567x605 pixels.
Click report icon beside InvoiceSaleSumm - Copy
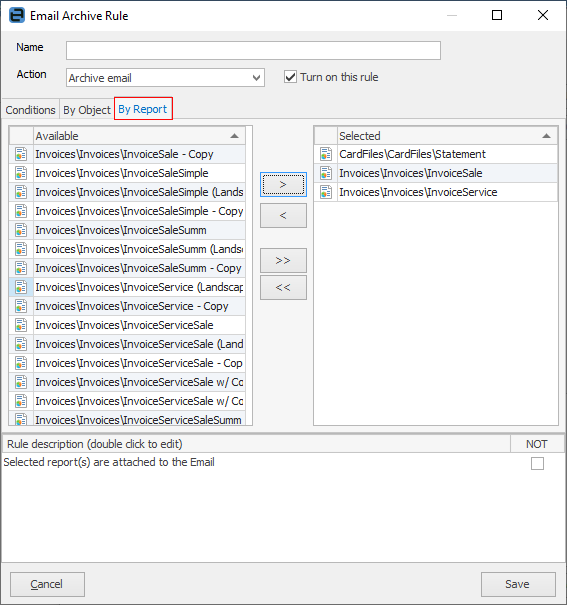[21, 268]
